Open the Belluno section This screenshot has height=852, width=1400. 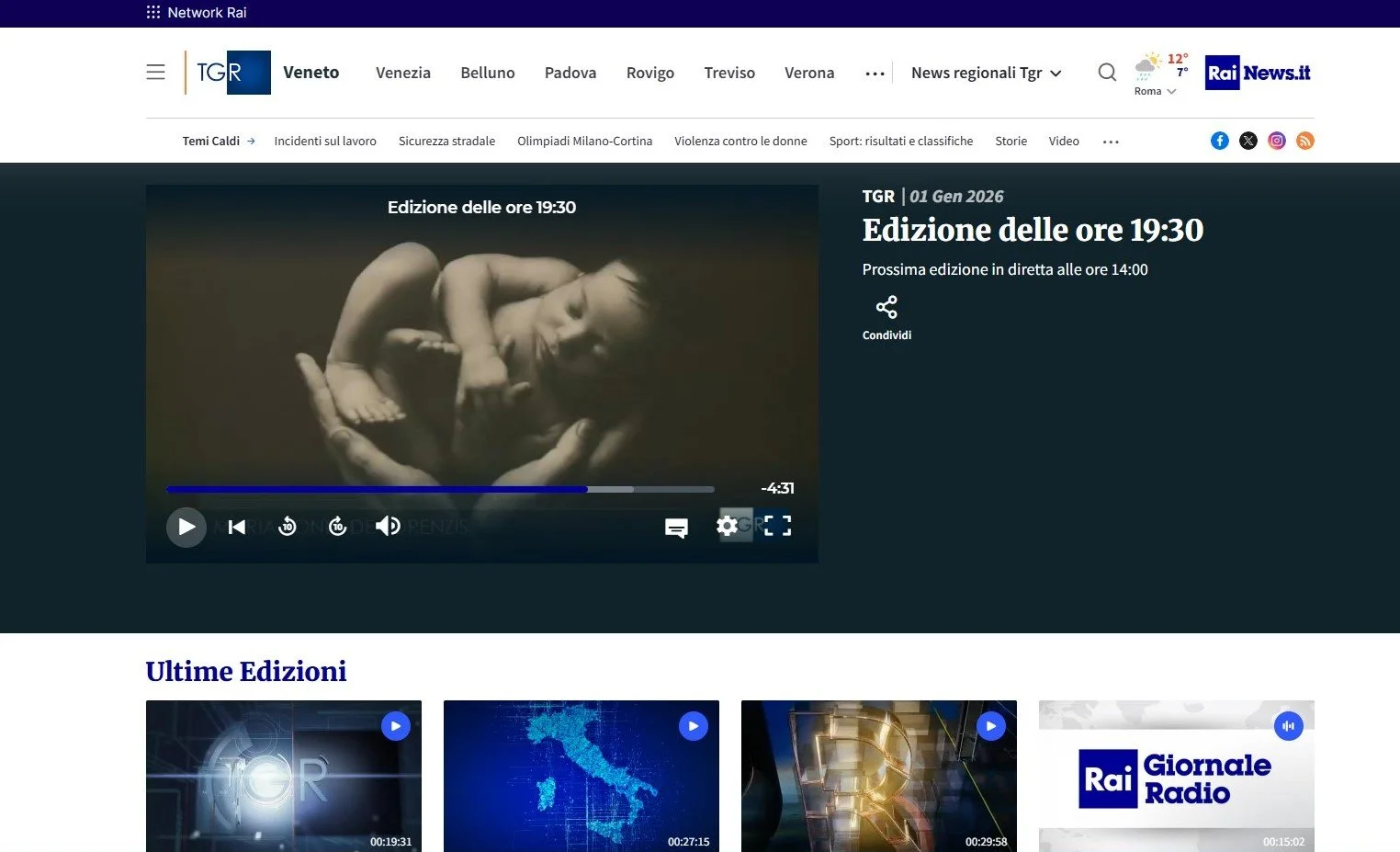point(488,73)
